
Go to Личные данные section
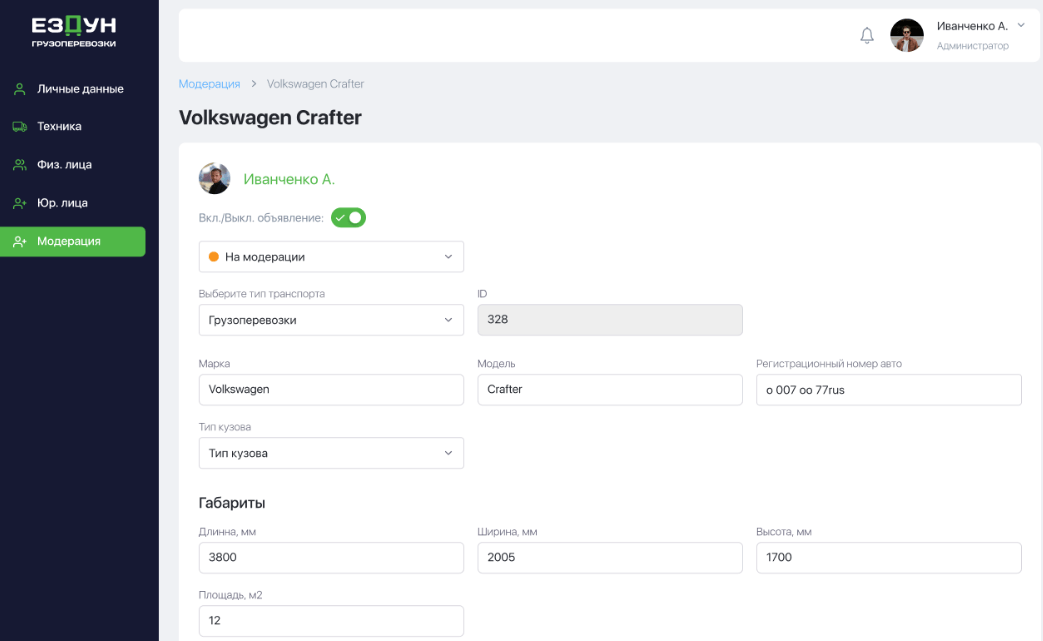tap(80, 89)
